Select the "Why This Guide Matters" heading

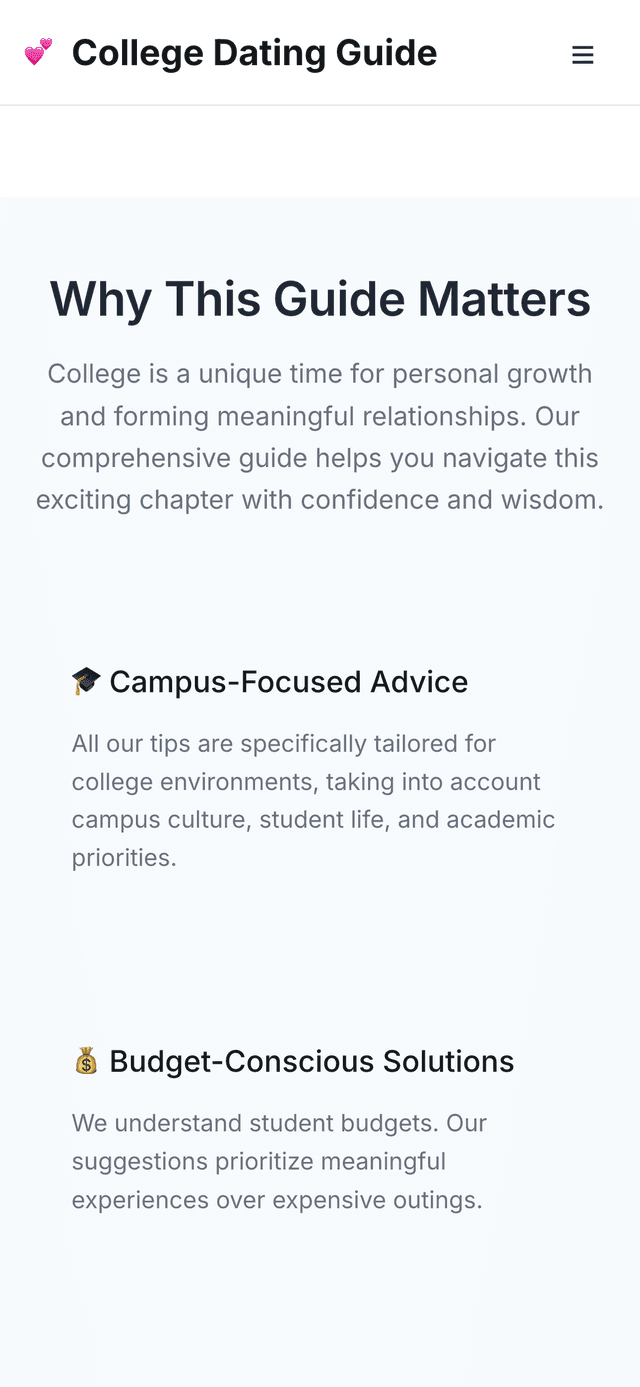point(320,299)
